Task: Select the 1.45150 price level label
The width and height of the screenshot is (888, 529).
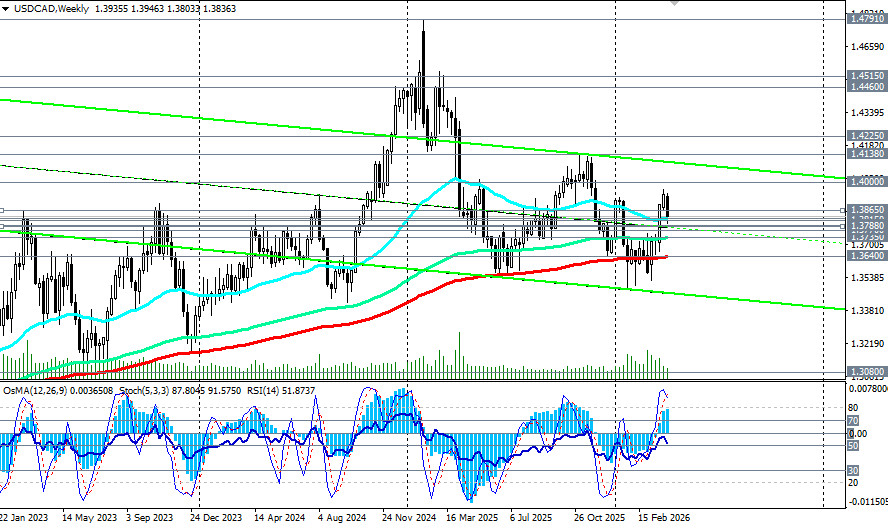Action: (x=866, y=76)
